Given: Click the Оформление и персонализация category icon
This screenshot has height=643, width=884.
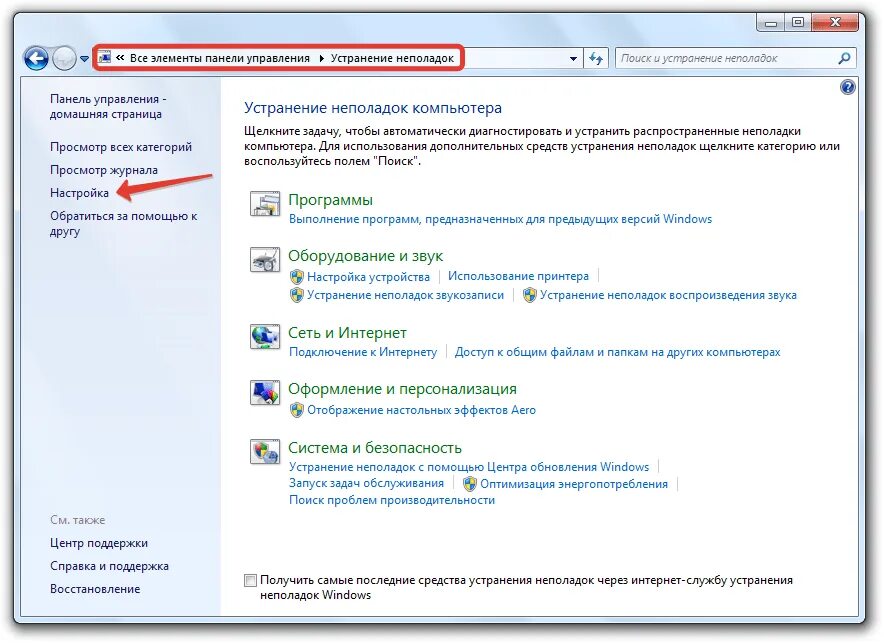Looking at the screenshot, I should 265,393.
